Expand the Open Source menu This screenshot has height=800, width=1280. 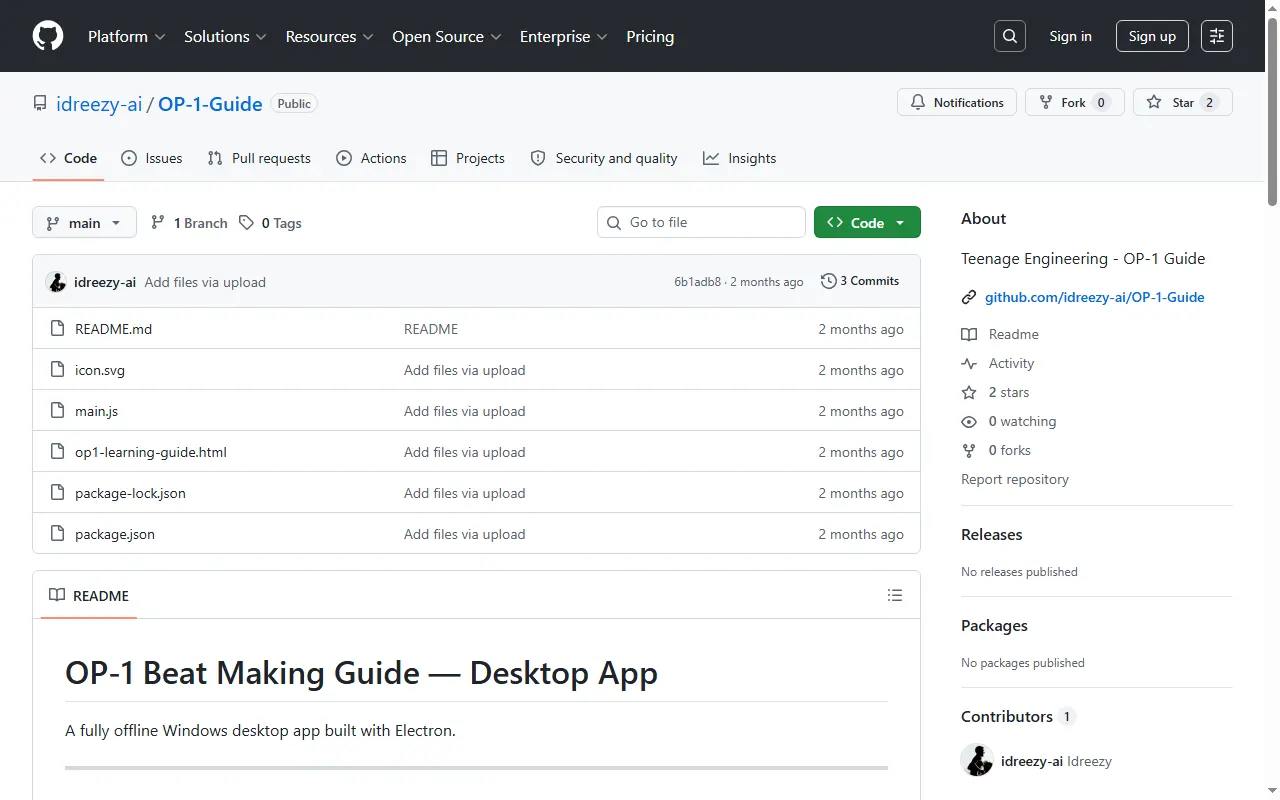pyautogui.click(x=447, y=36)
